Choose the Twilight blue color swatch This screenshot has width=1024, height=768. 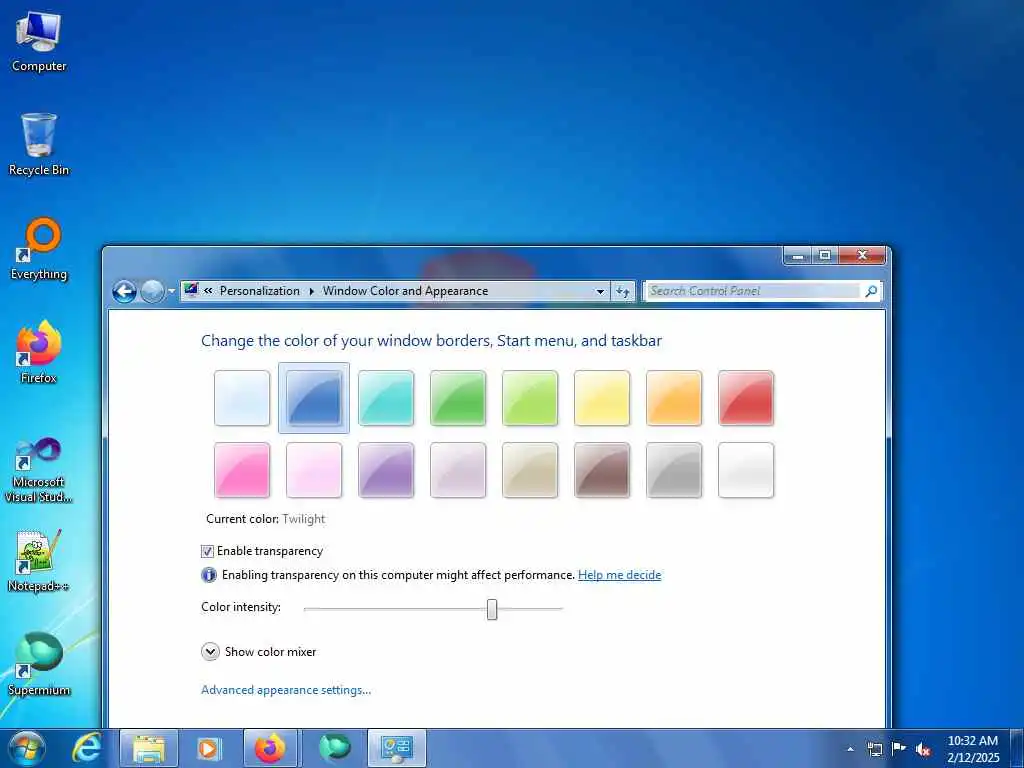(313, 398)
